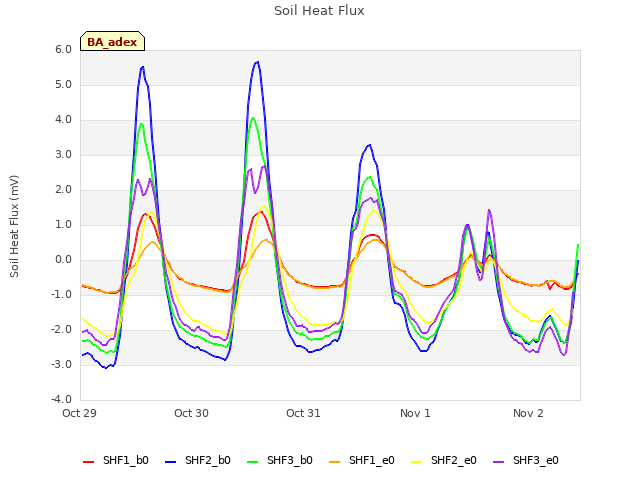Click the yellow SHF2_e0 legend swatch
The width and height of the screenshot is (640, 480).
pos(417,461)
